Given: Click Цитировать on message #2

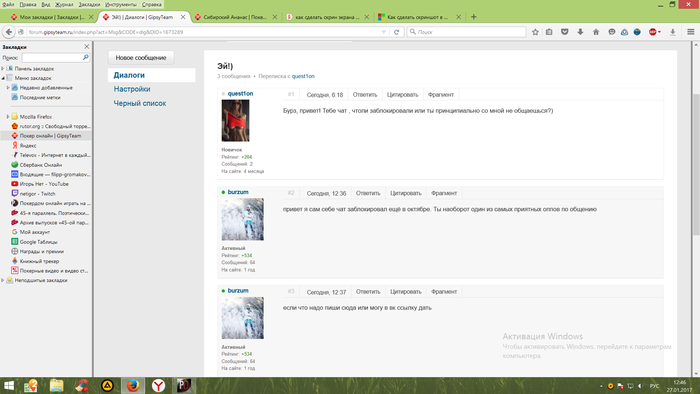Looking at the screenshot, I should 406,193.
